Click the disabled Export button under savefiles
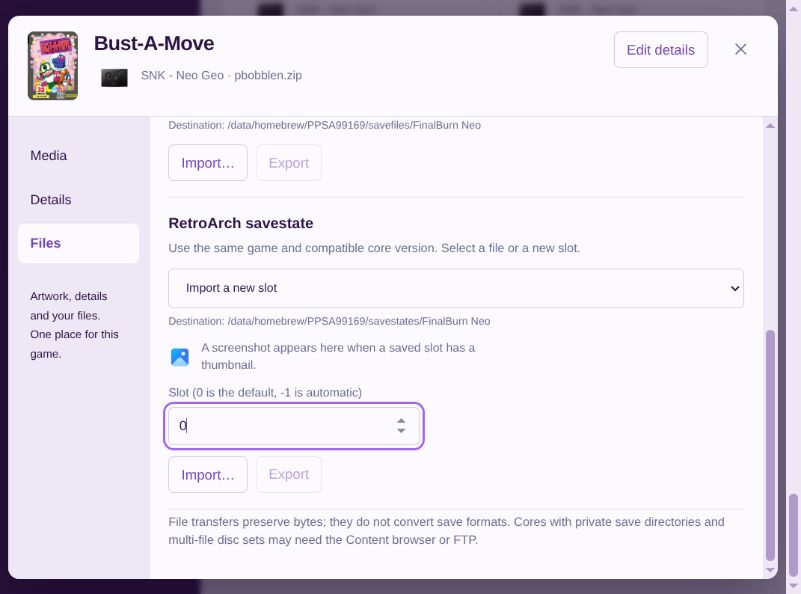The height and width of the screenshot is (594, 801). [x=289, y=163]
